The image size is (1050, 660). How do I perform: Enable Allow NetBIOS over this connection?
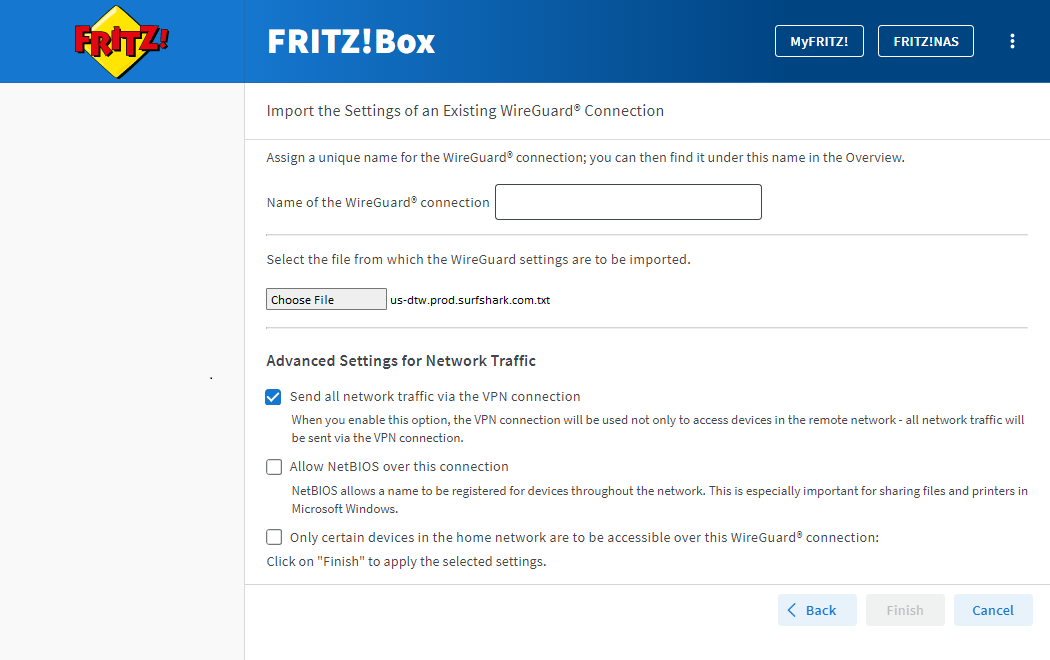click(x=274, y=467)
